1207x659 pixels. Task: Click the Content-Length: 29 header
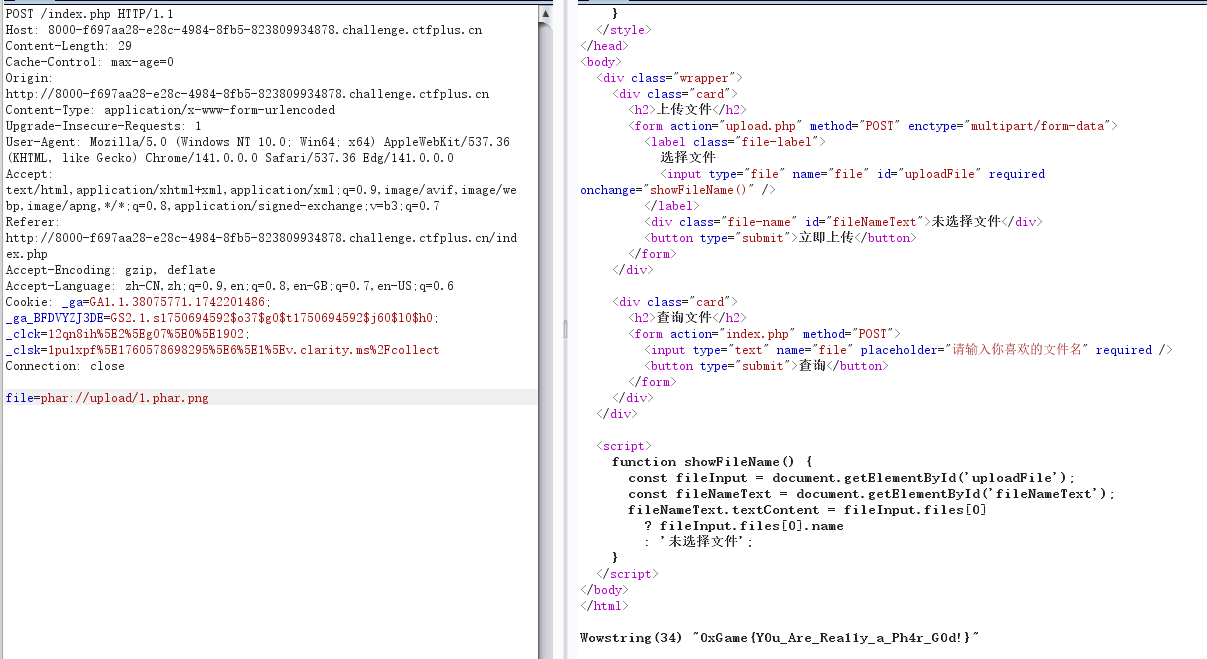tap(68, 46)
